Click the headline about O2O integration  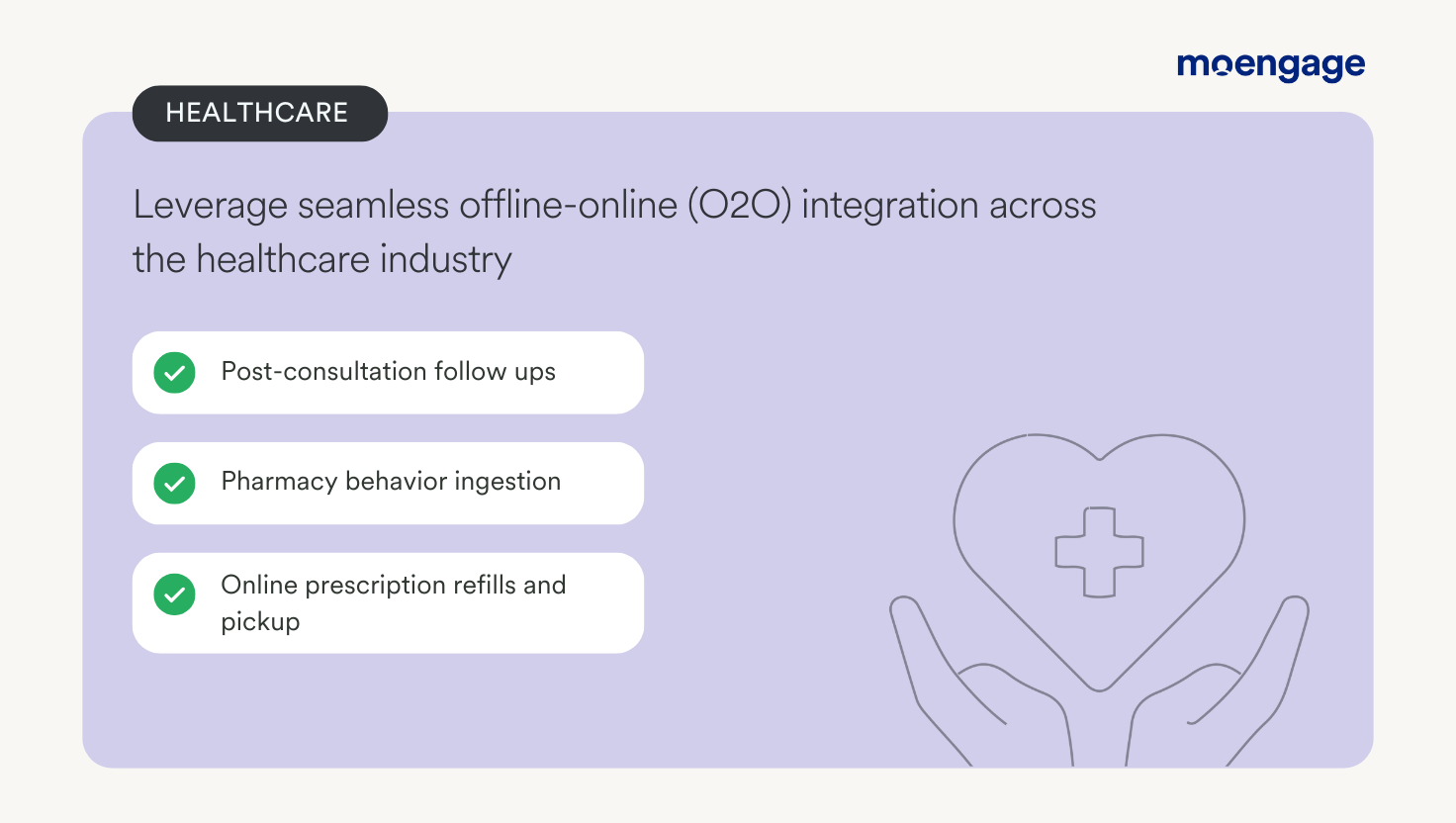615,231
